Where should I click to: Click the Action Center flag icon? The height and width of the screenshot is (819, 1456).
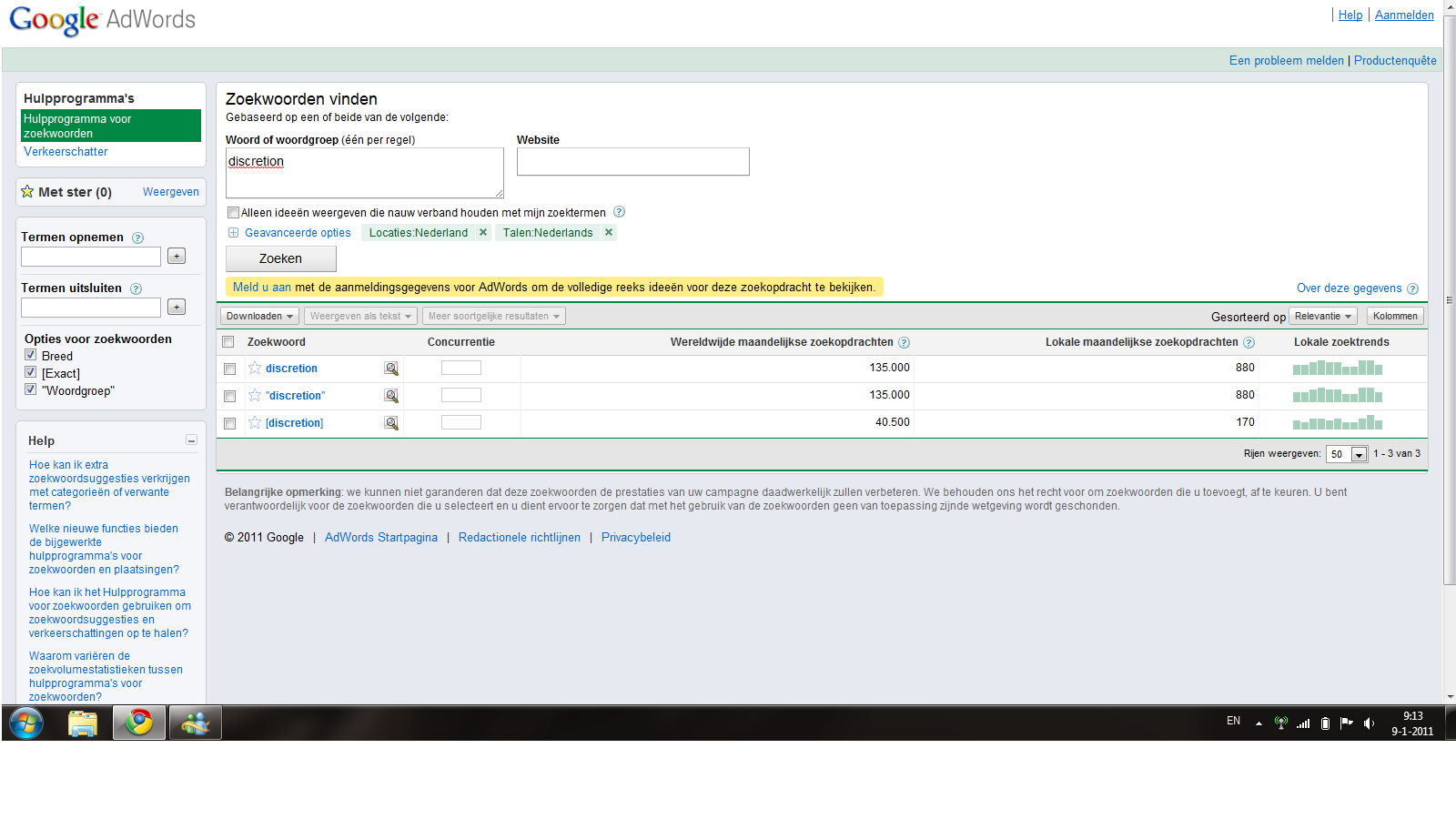click(x=1347, y=723)
